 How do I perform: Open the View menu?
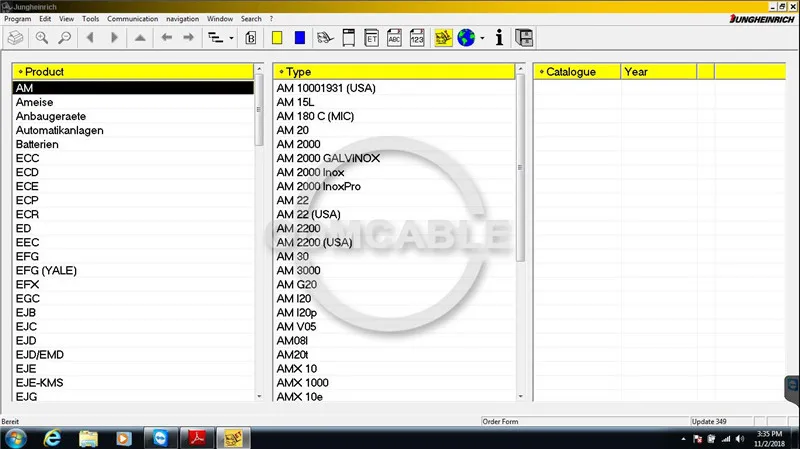66,19
